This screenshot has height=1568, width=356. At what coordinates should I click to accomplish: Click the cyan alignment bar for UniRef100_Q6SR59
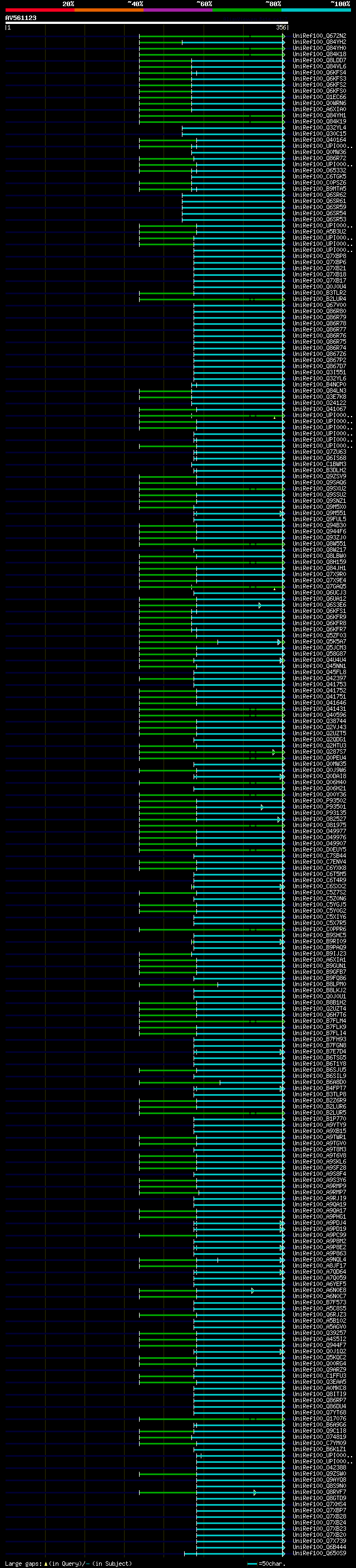233,207
